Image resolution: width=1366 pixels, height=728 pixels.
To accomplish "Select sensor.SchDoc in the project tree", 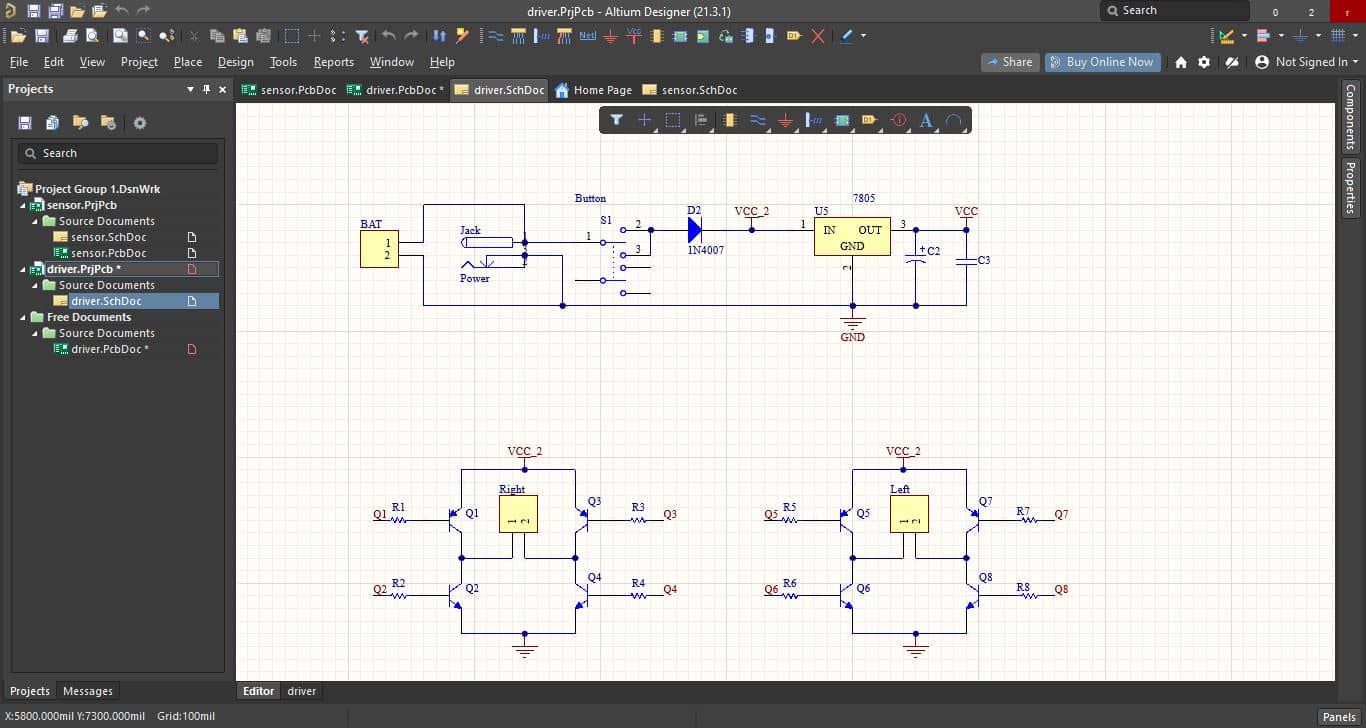I will (x=108, y=237).
